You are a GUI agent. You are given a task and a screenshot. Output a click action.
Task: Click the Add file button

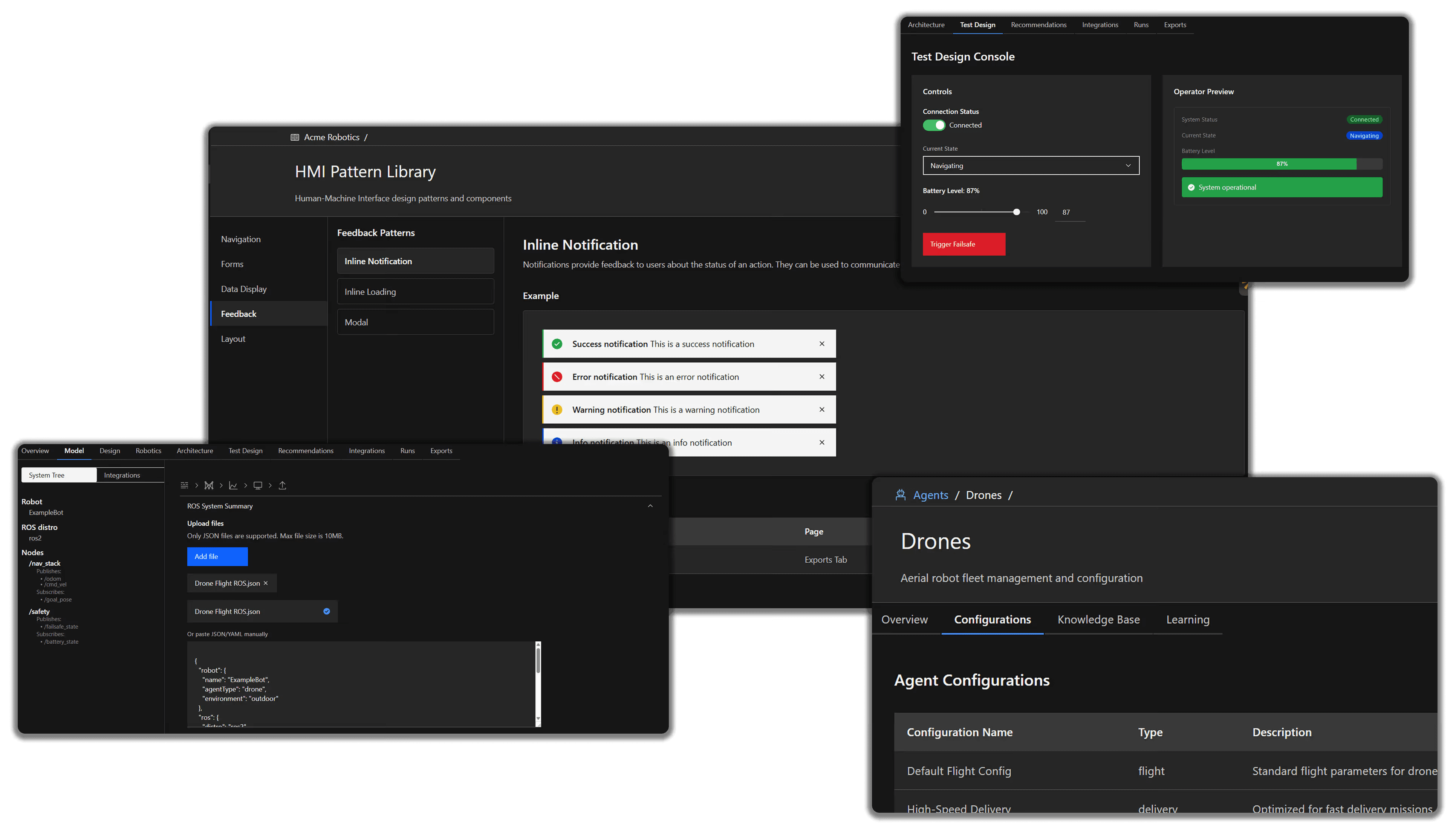(x=217, y=557)
